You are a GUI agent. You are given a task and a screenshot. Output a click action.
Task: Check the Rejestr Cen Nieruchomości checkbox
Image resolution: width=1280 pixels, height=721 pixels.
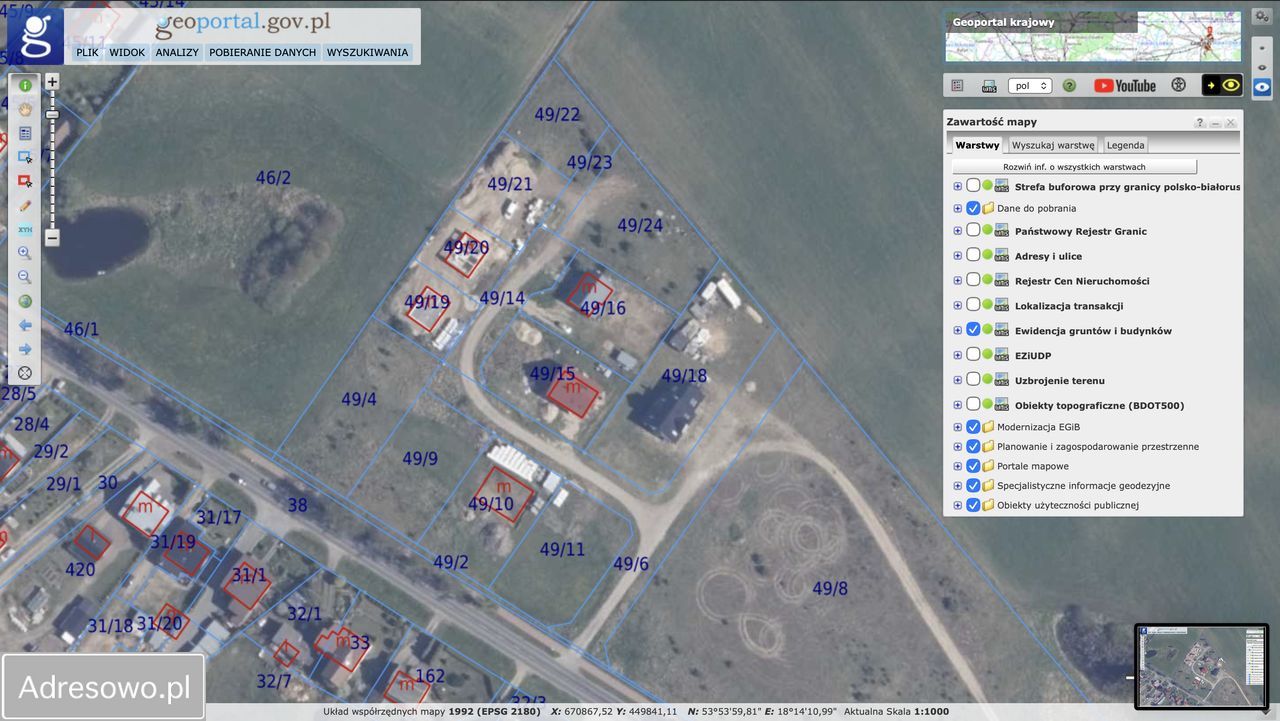tap(973, 281)
